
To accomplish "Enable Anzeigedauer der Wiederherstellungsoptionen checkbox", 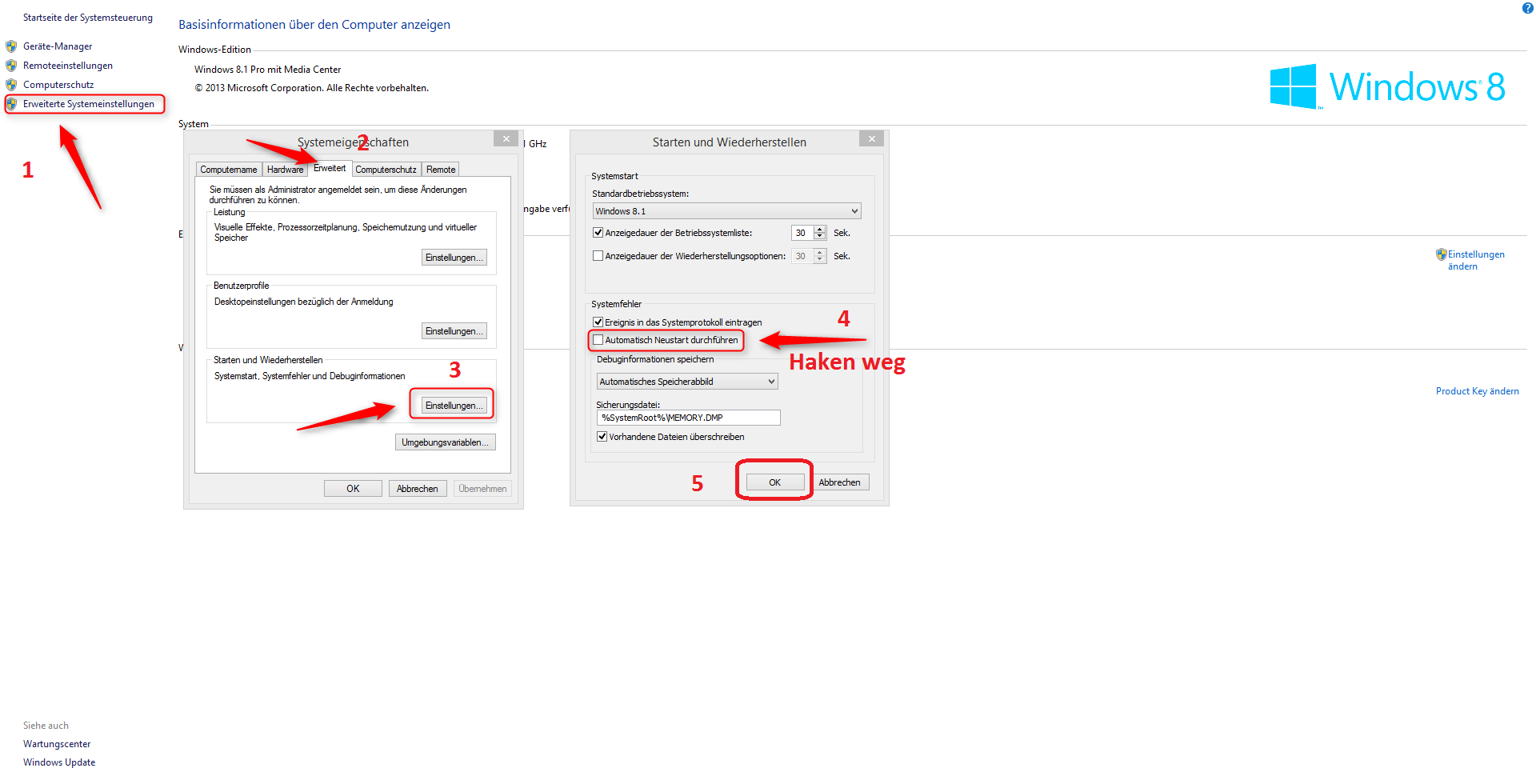I will coord(598,256).
